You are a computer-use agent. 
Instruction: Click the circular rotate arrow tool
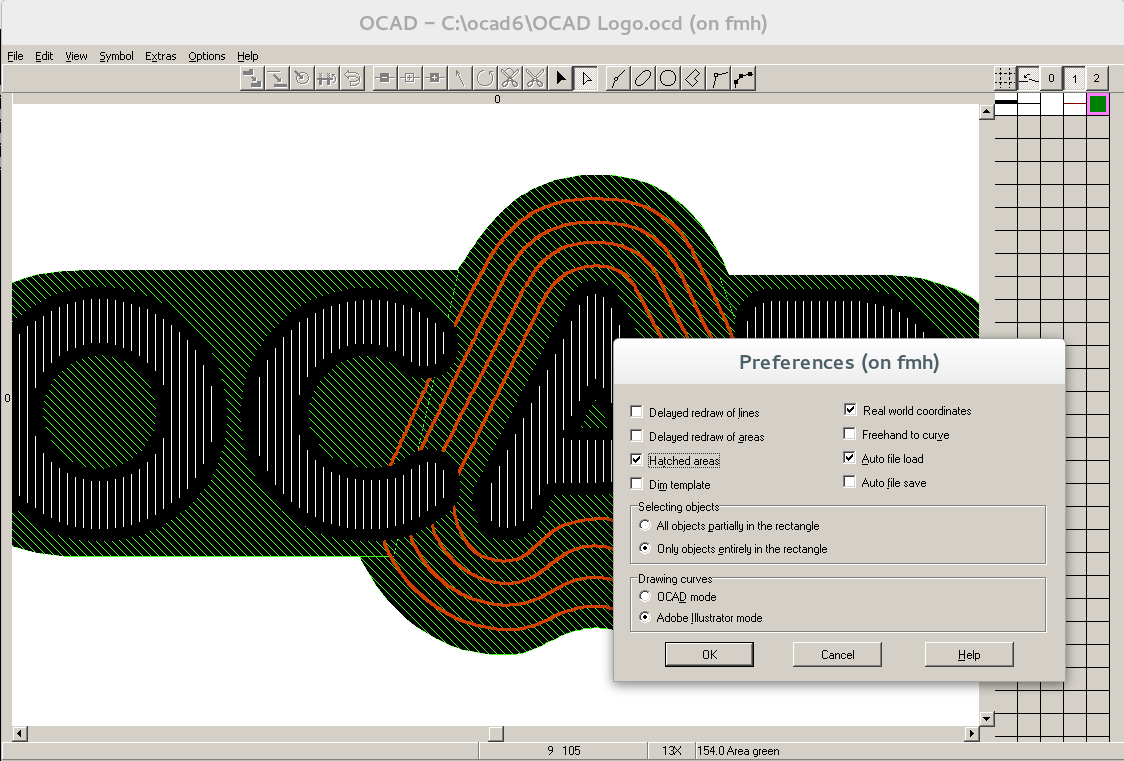click(485, 78)
